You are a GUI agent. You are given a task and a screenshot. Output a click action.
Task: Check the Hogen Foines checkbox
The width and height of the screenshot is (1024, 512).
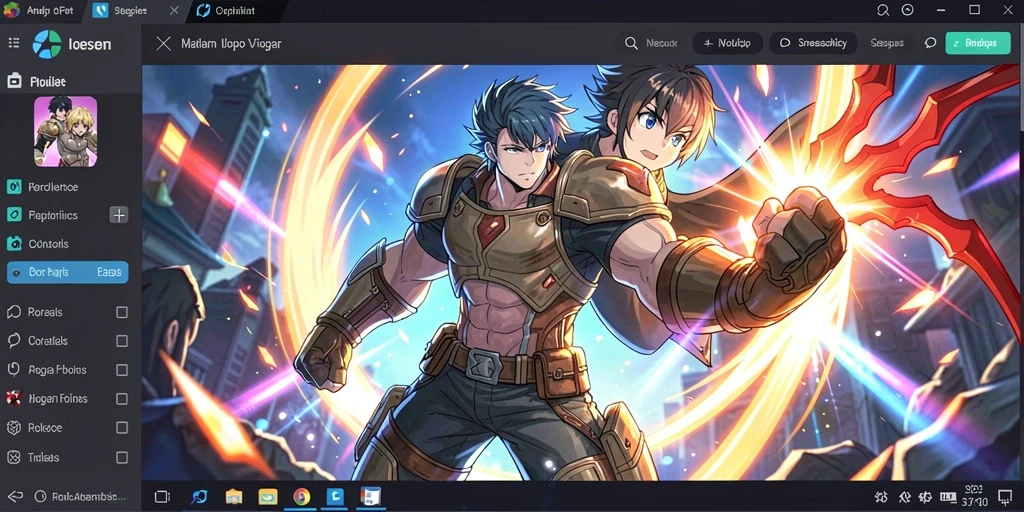pyautogui.click(x=121, y=398)
